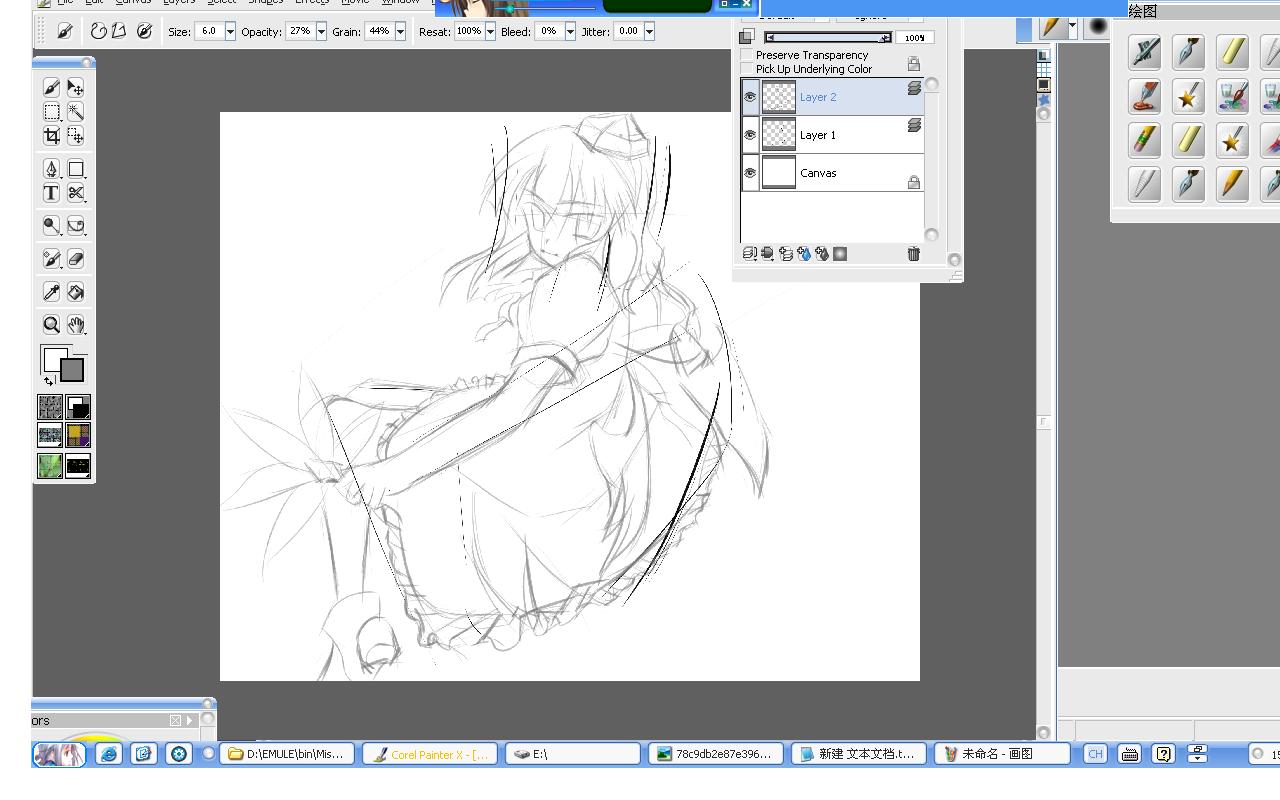Delete layer with the trash can icon
Viewport: 1280px width, 800px height.
pos(913,254)
